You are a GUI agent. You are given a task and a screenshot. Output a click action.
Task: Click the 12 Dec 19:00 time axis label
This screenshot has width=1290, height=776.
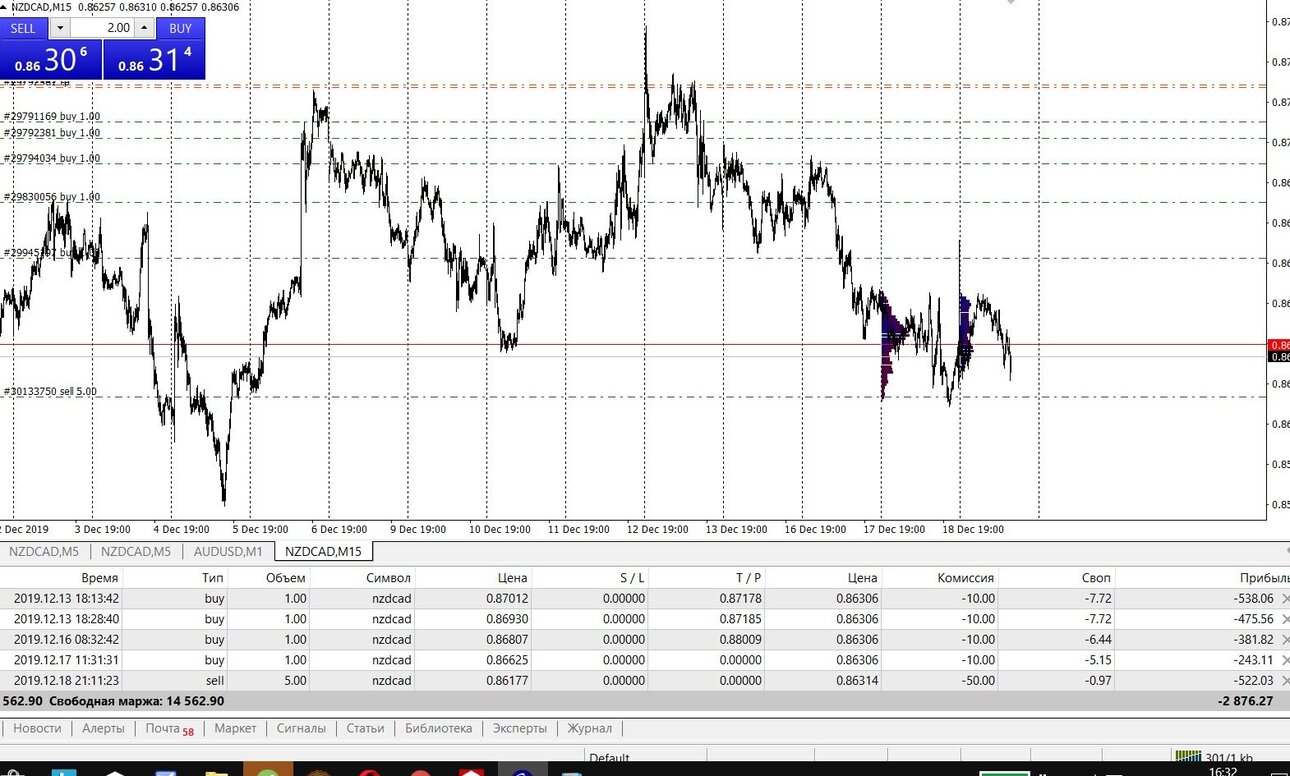pos(655,529)
